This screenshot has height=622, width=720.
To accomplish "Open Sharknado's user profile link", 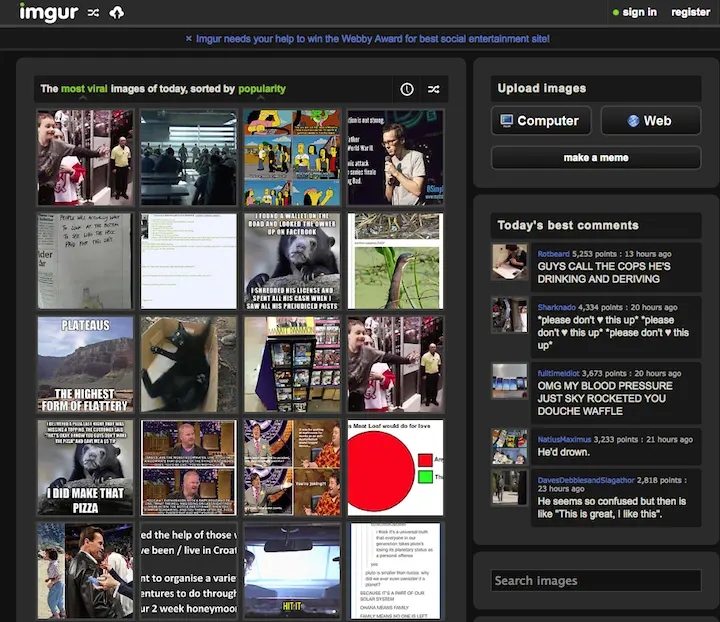I will point(557,308).
